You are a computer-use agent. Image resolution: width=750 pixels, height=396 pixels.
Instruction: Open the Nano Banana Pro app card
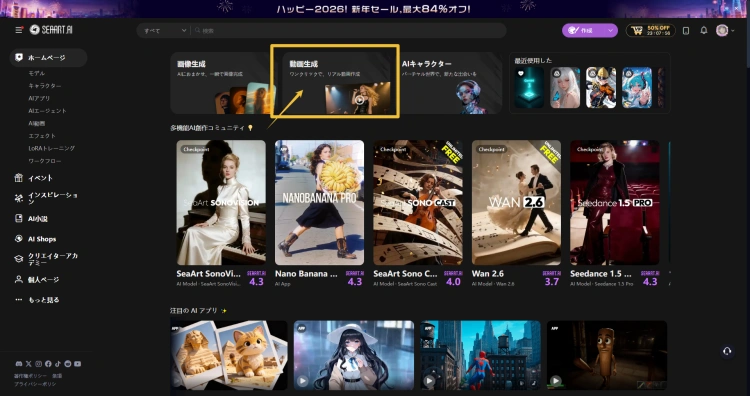click(x=320, y=202)
